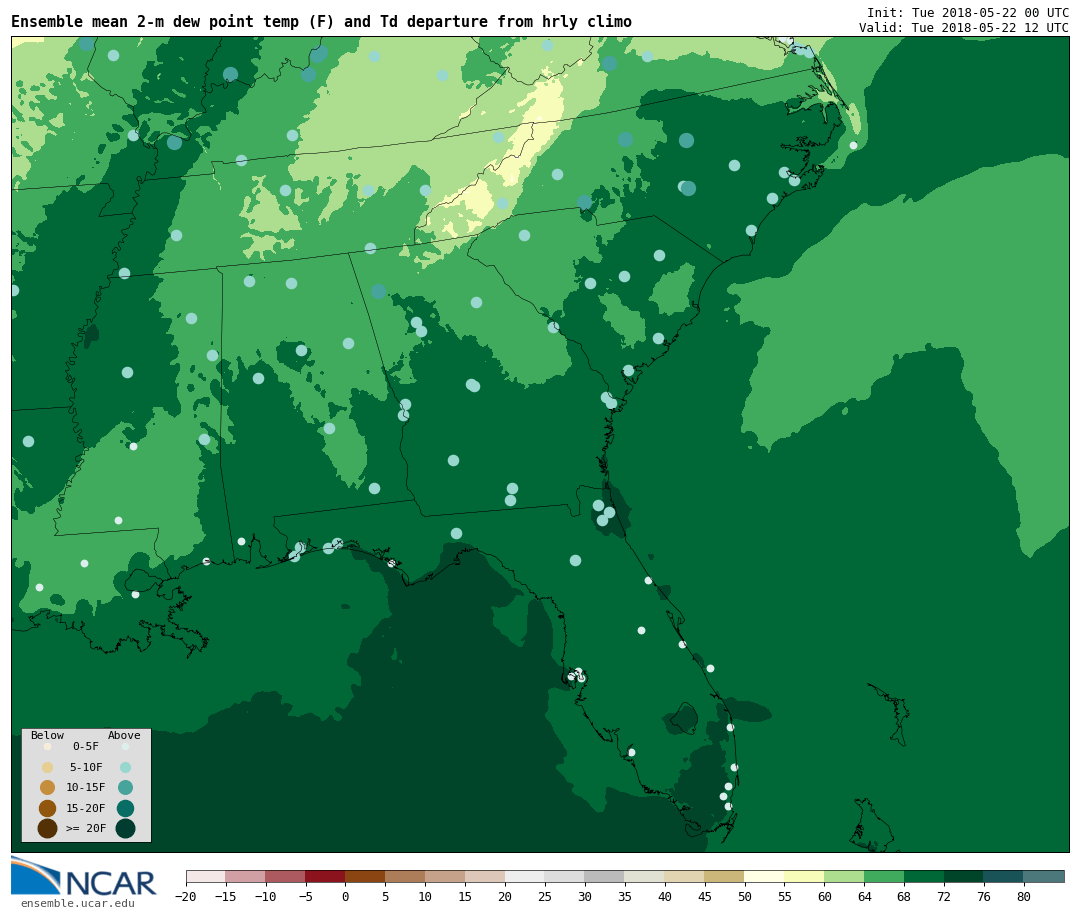Viewport: 1080px width, 915px height.
Task: Click the '>= 20F' legend label
Action: click(x=85, y=828)
